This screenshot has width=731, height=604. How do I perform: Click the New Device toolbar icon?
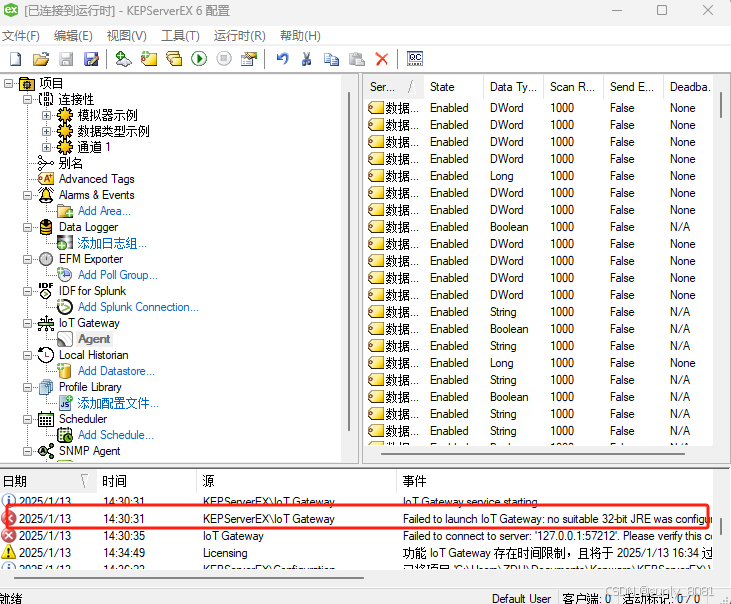pos(149,59)
